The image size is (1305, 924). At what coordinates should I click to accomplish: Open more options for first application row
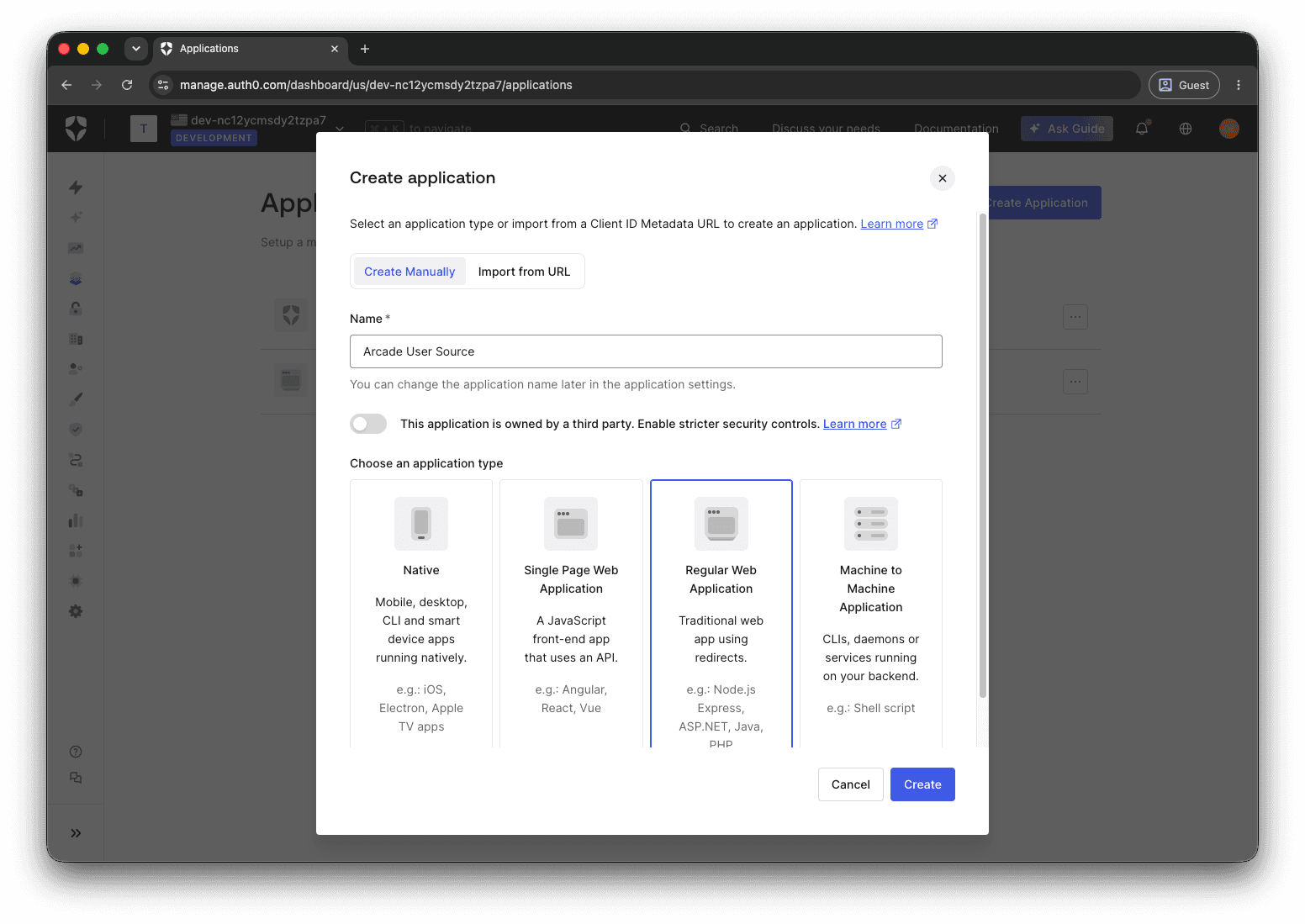(x=1075, y=317)
